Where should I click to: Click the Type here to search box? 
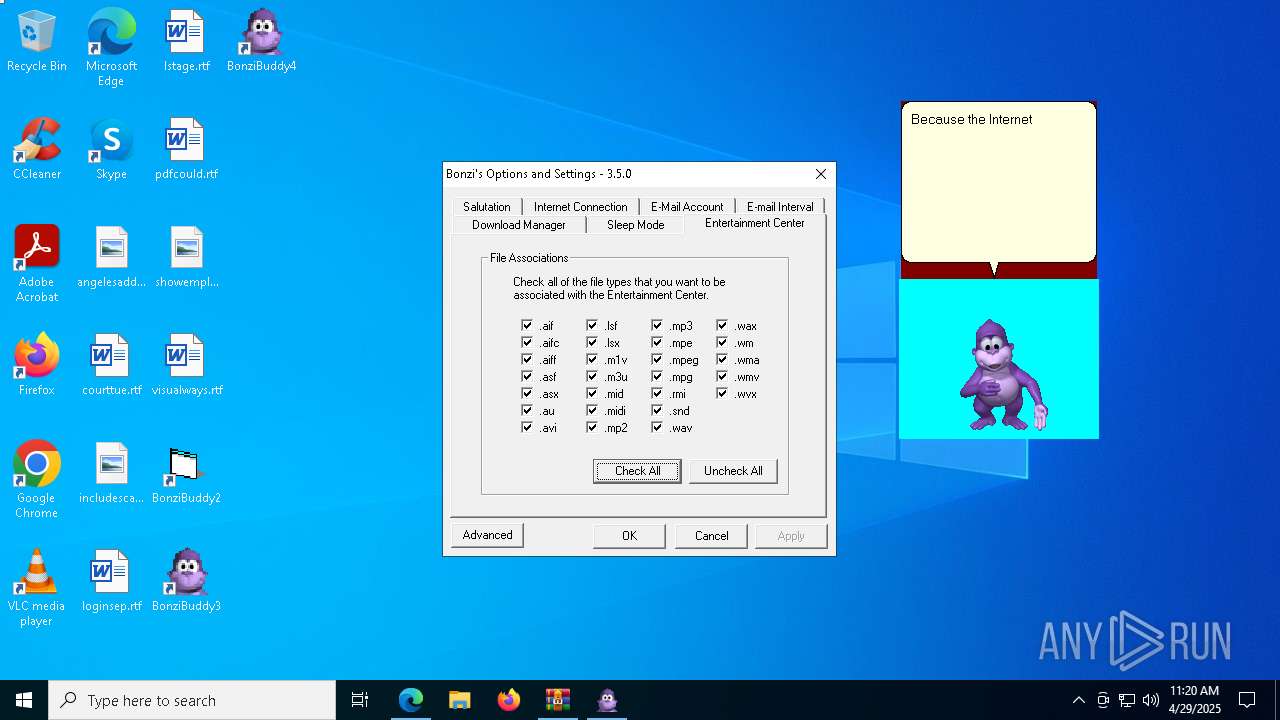pyautogui.click(x=192, y=700)
